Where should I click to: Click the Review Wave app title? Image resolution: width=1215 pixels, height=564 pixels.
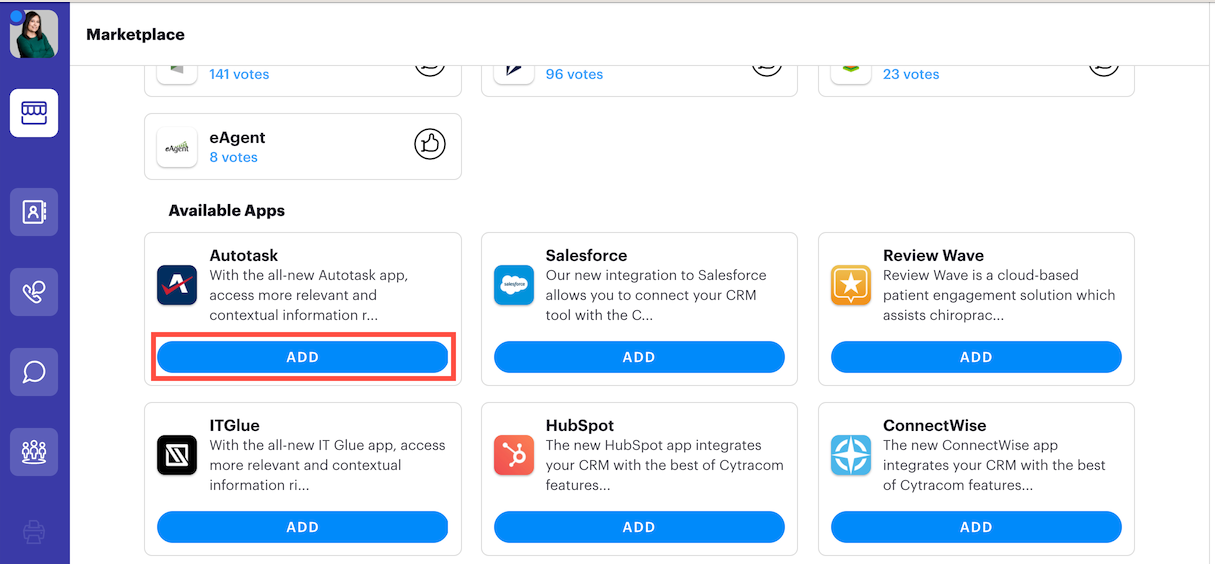tap(933, 255)
